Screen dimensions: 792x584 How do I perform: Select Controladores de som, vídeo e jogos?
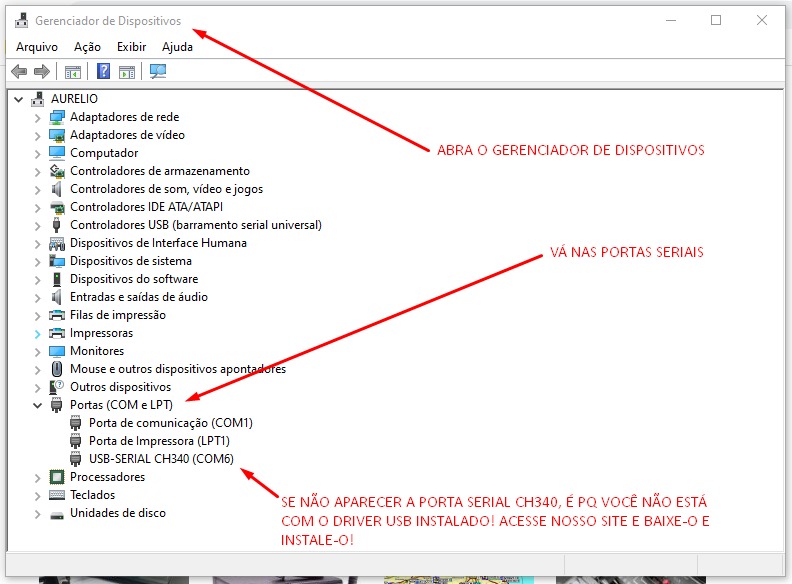166,189
